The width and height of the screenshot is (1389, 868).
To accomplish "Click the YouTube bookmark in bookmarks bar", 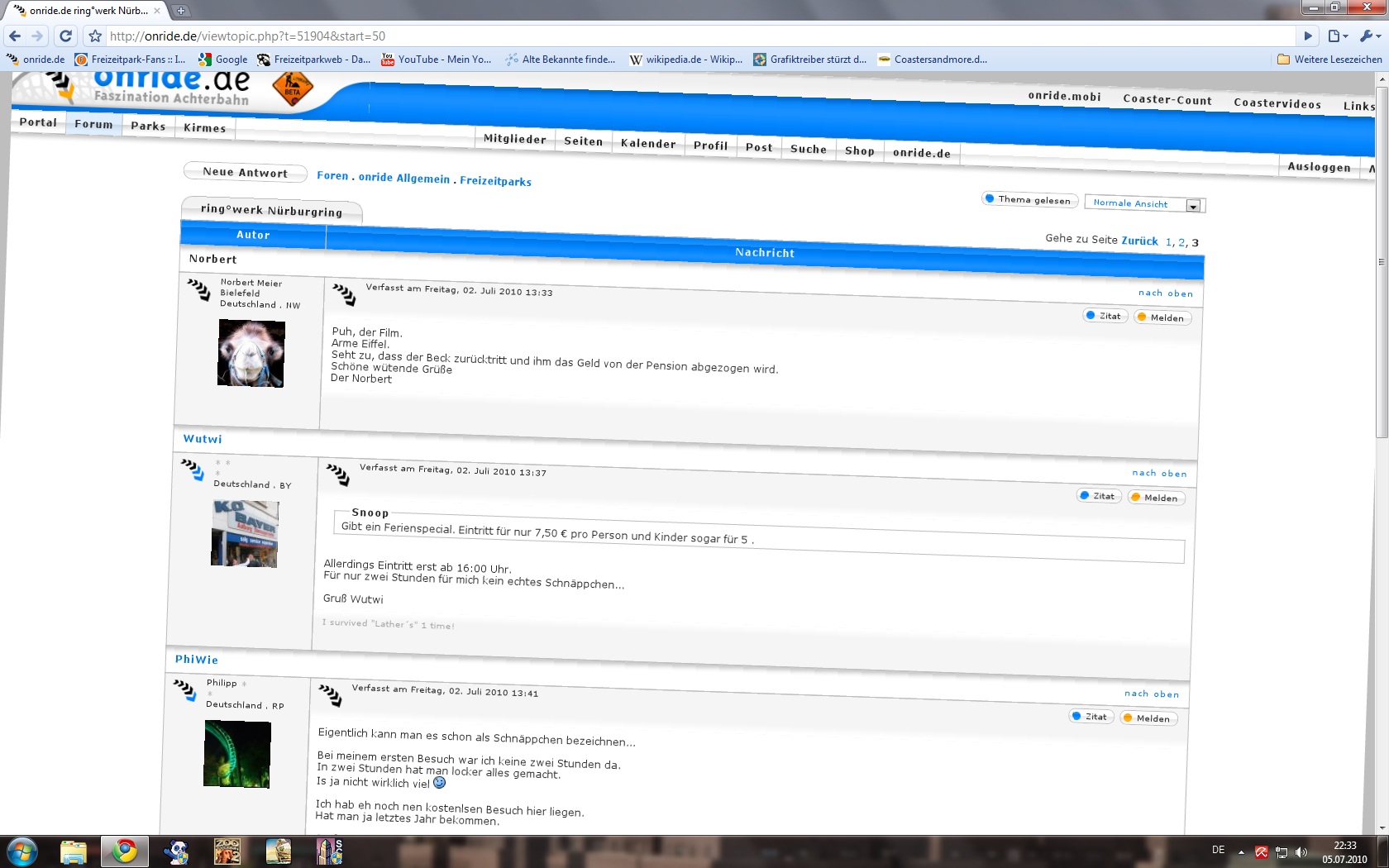I will 436,60.
